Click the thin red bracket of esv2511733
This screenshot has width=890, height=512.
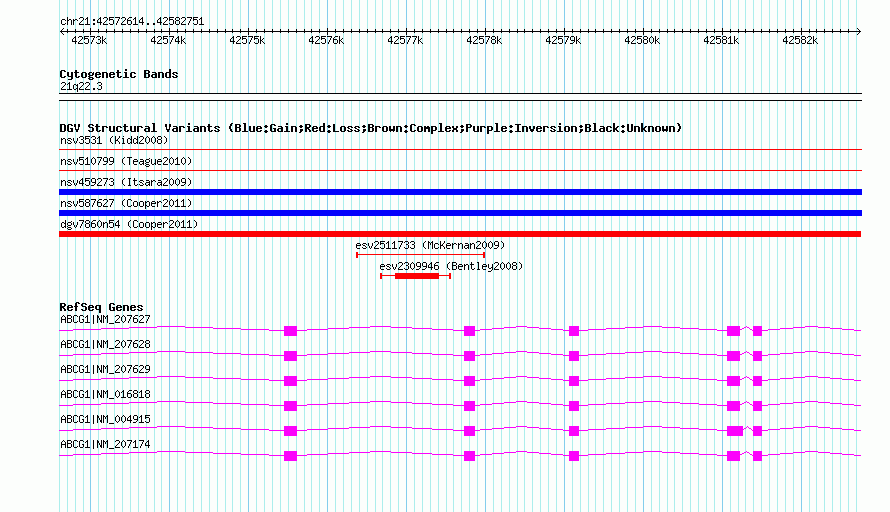click(x=420, y=255)
